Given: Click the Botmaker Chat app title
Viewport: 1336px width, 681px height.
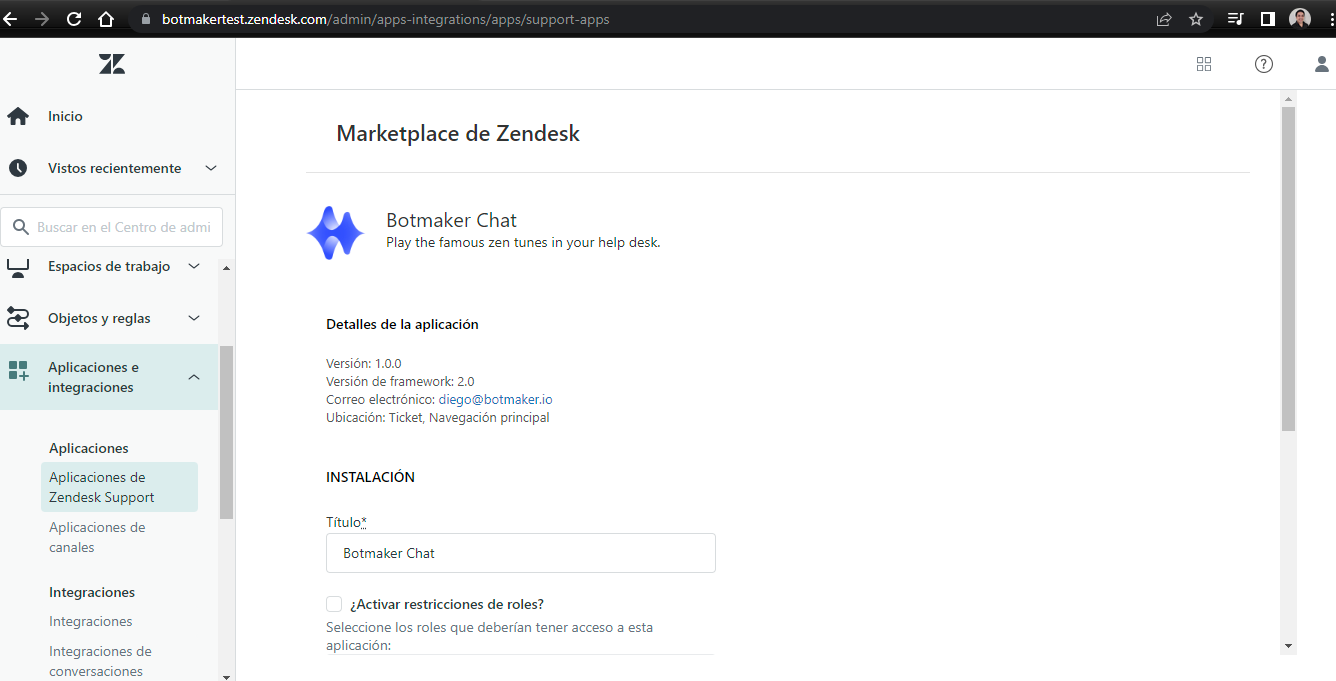Looking at the screenshot, I should click(451, 220).
